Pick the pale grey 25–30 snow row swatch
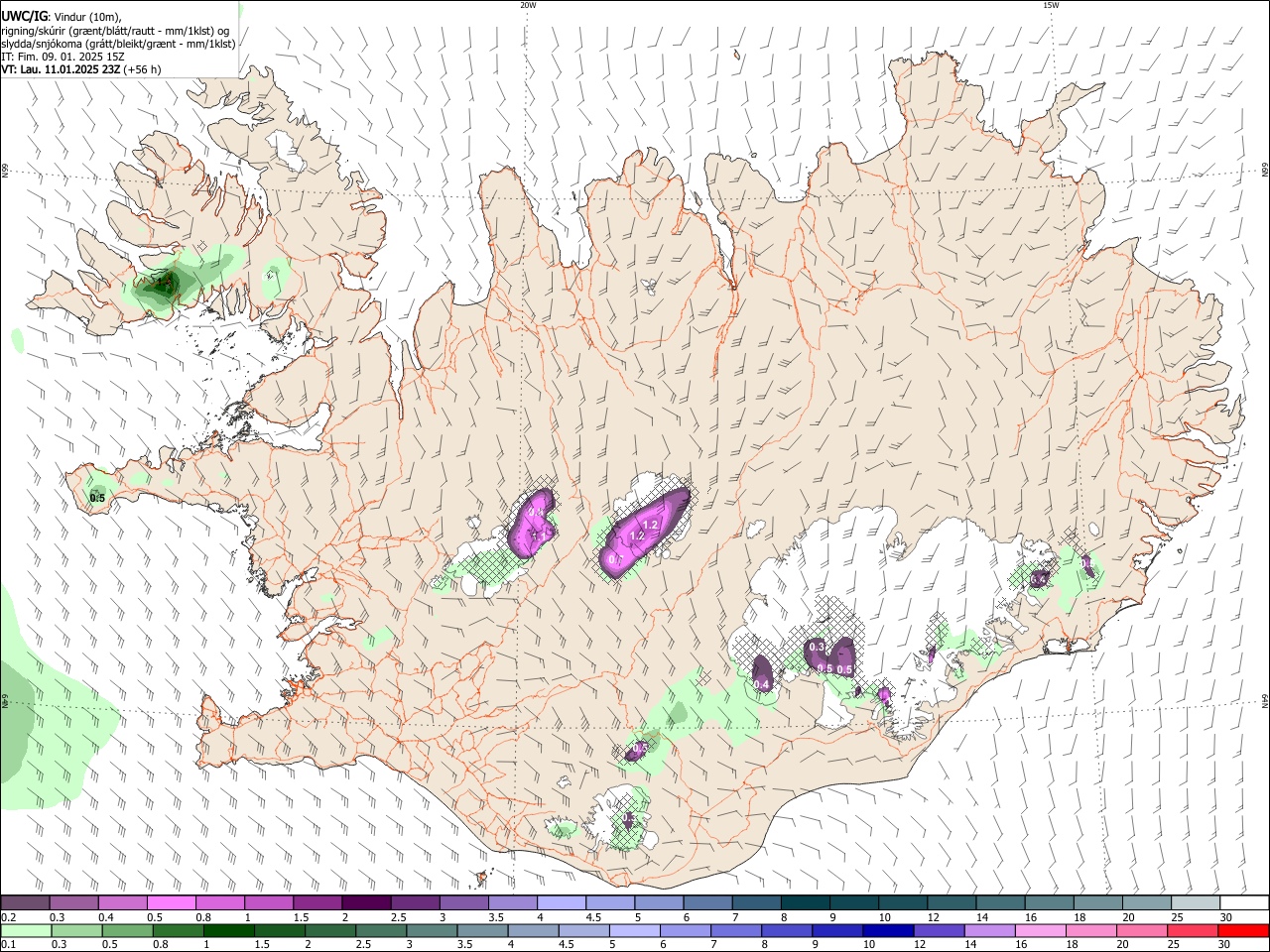The width and height of the screenshot is (1270, 952). click(1196, 902)
